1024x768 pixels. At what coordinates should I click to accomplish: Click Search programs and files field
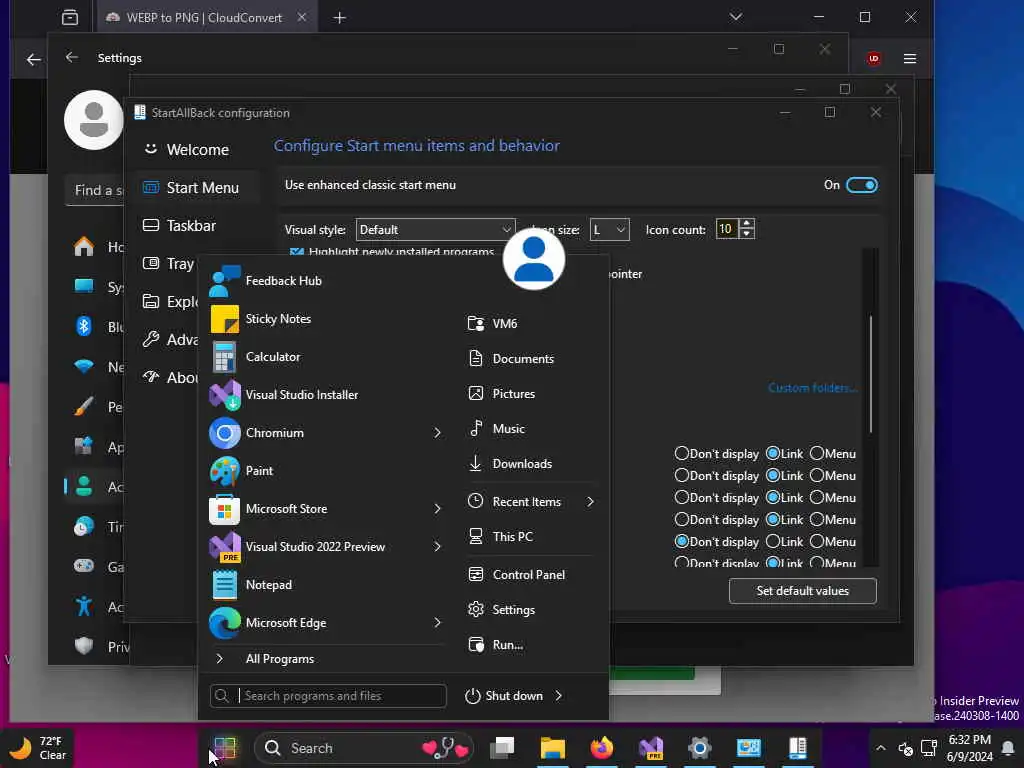(328, 696)
